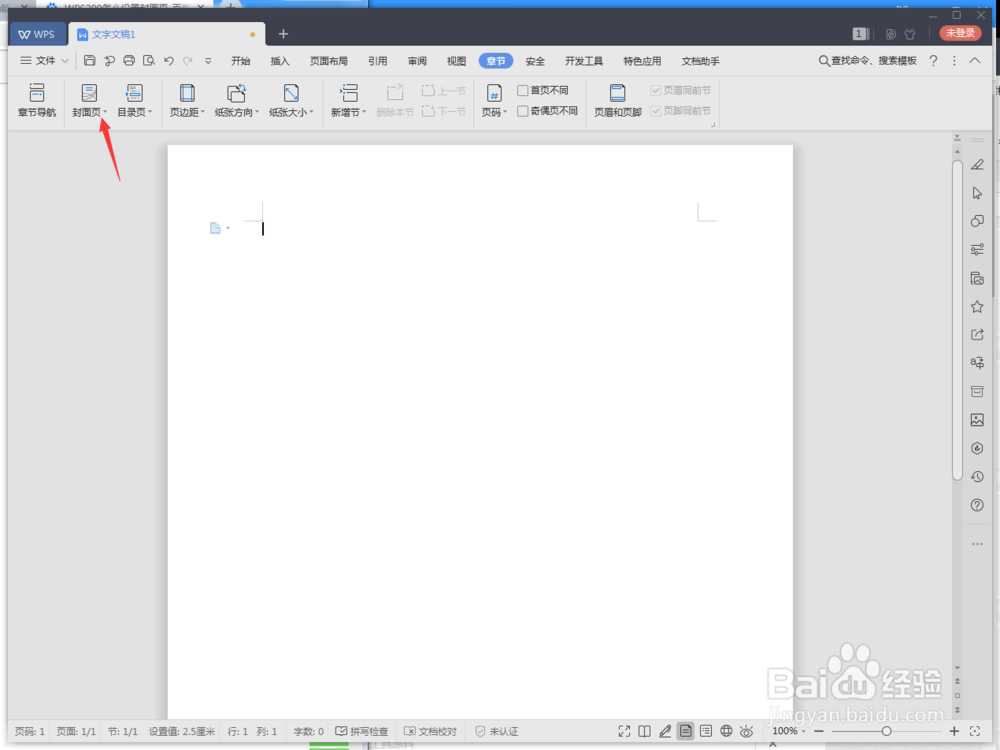The image size is (1000, 750).
Task: Click the vertical scrollbar thumb
Action: click(x=957, y=320)
